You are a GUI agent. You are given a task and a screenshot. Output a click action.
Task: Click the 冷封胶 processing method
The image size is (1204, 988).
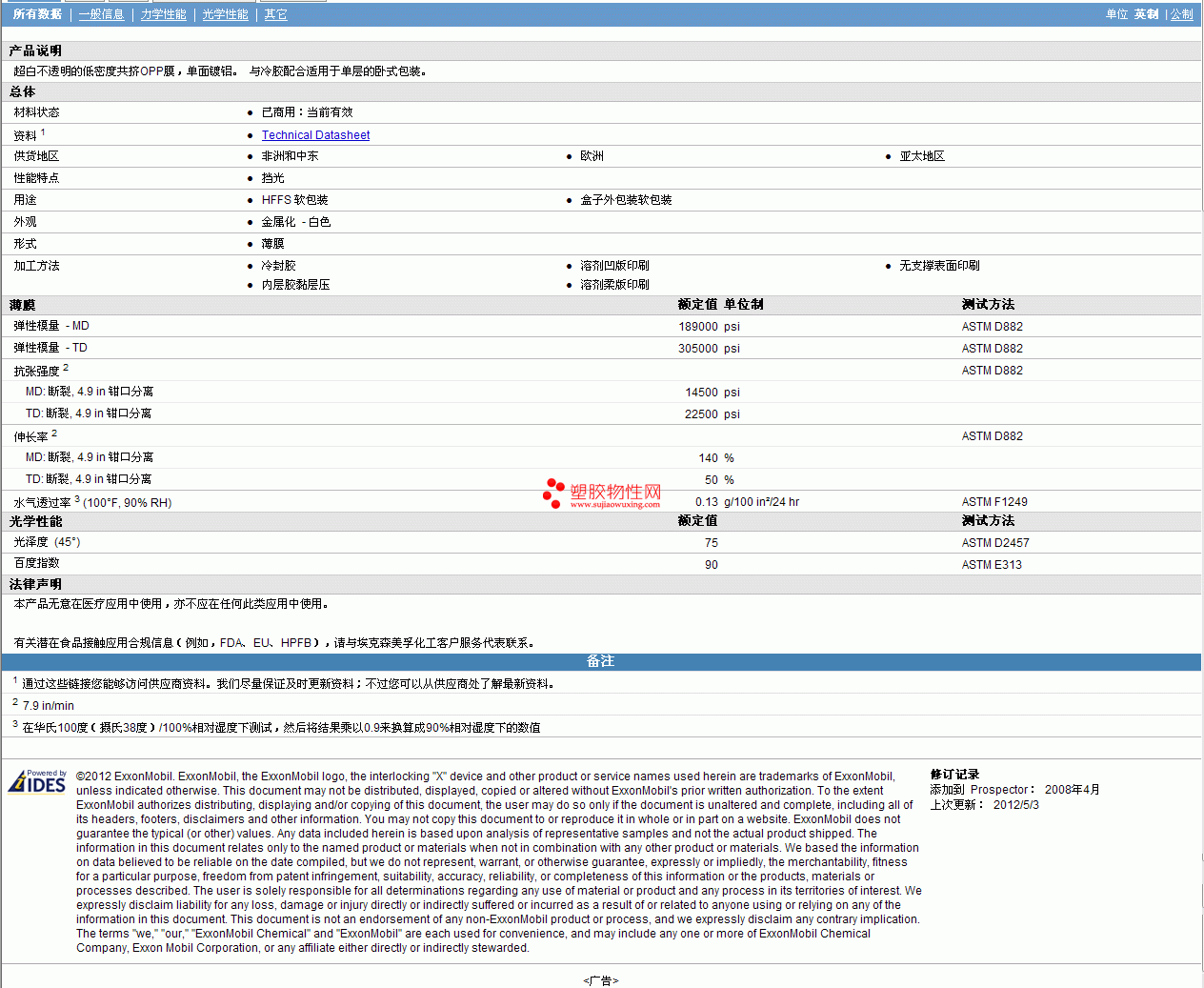pyautogui.click(x=278, y=266)
